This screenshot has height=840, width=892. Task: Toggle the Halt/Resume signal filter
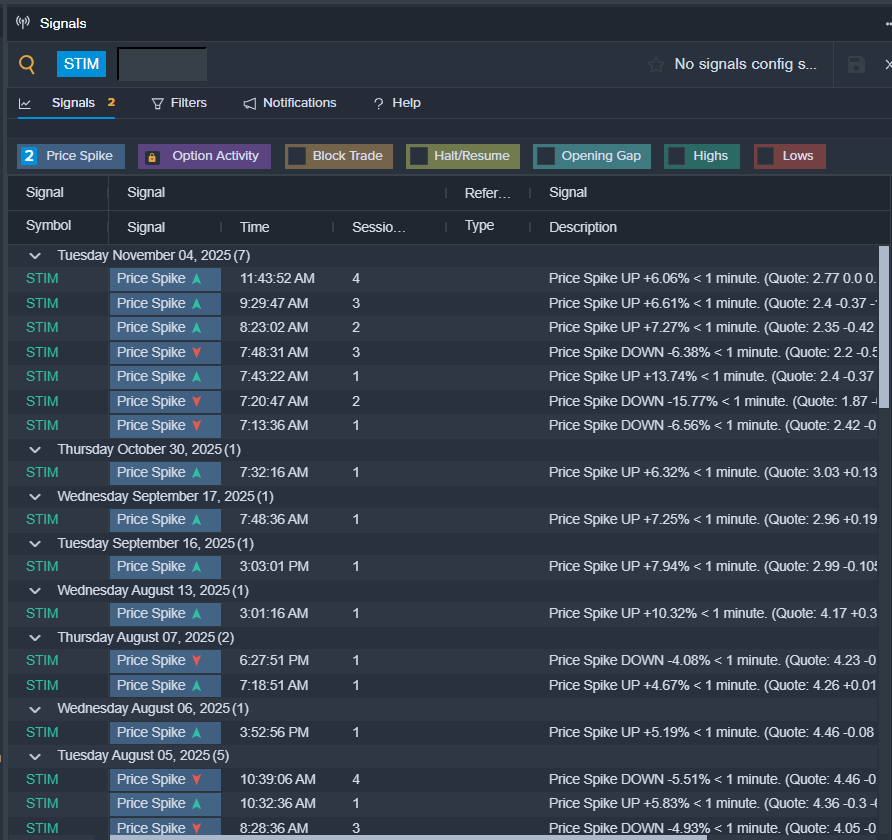pyautogui.click(x=419, y=156)
